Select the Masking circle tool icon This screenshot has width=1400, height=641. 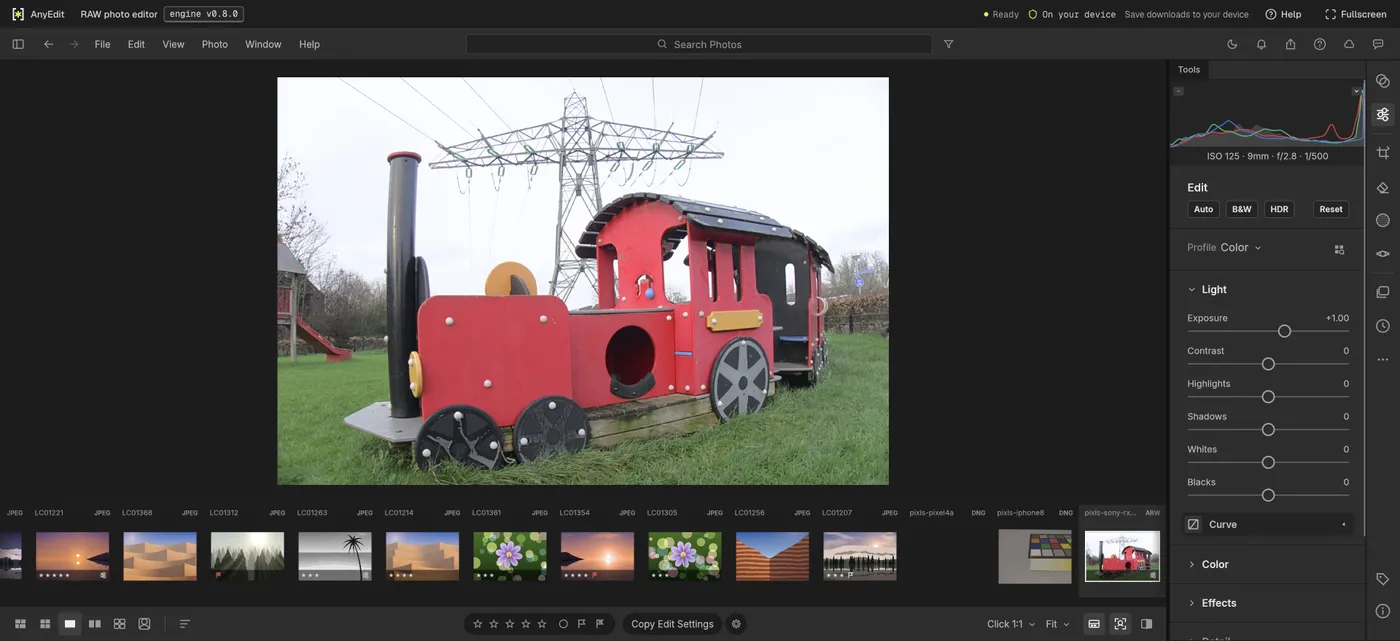pyautogui.click(x=1382, y=220)
